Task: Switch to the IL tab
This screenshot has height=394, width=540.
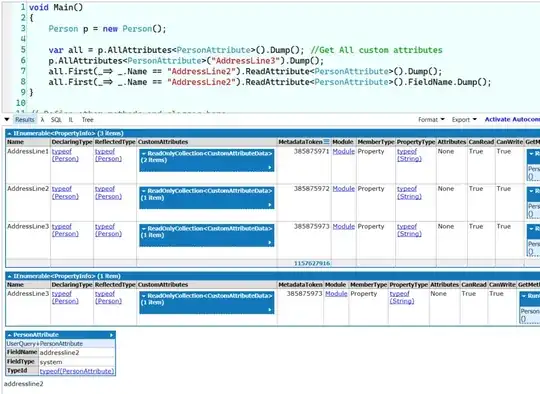Action: click(x=71, y=120)
